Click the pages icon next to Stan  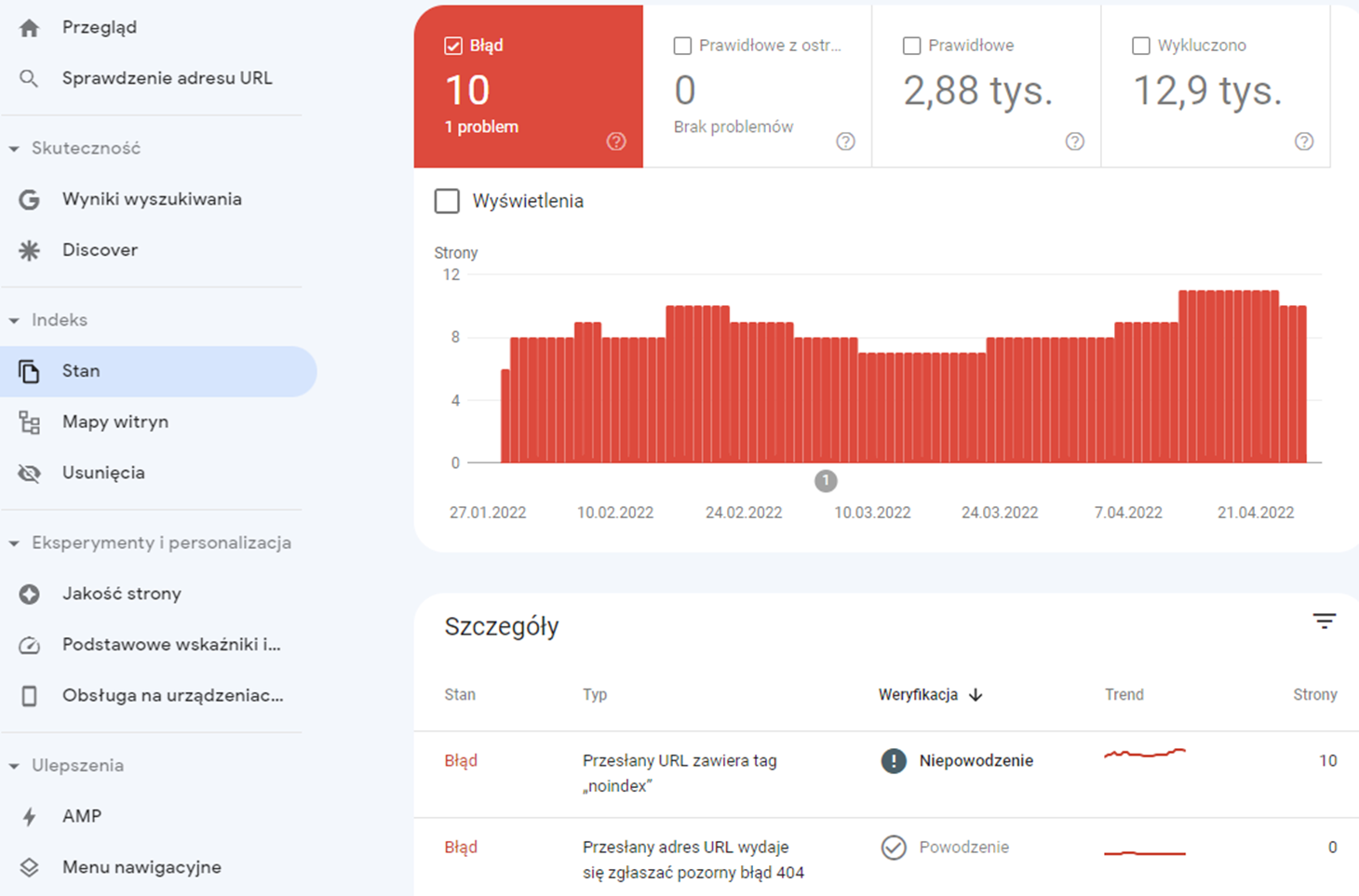point(29,371)
